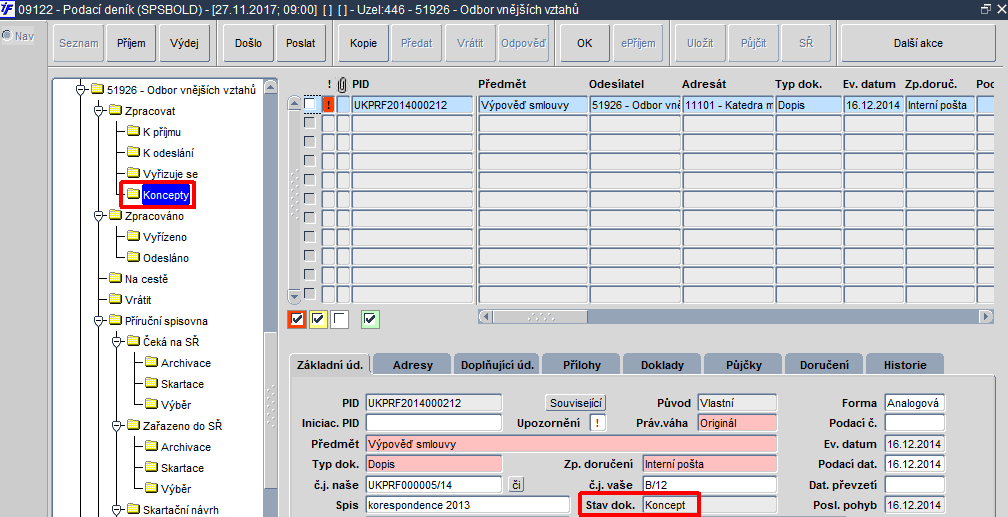
Task: Collapse the Příruční spisovna tree node
Action: point(98,321)
